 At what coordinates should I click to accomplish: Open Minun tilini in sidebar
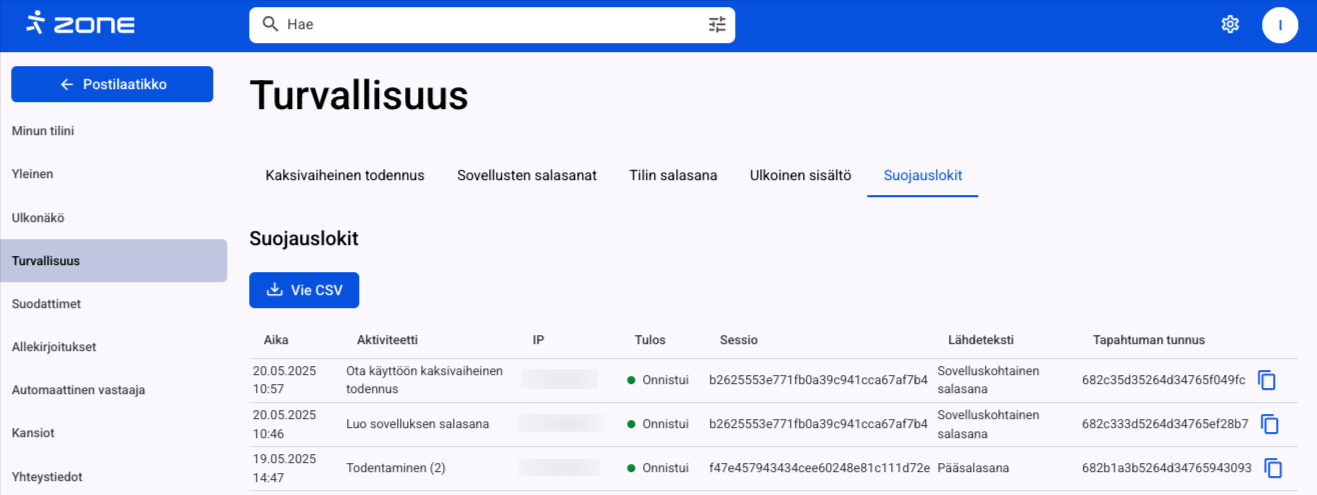[43, 131]
